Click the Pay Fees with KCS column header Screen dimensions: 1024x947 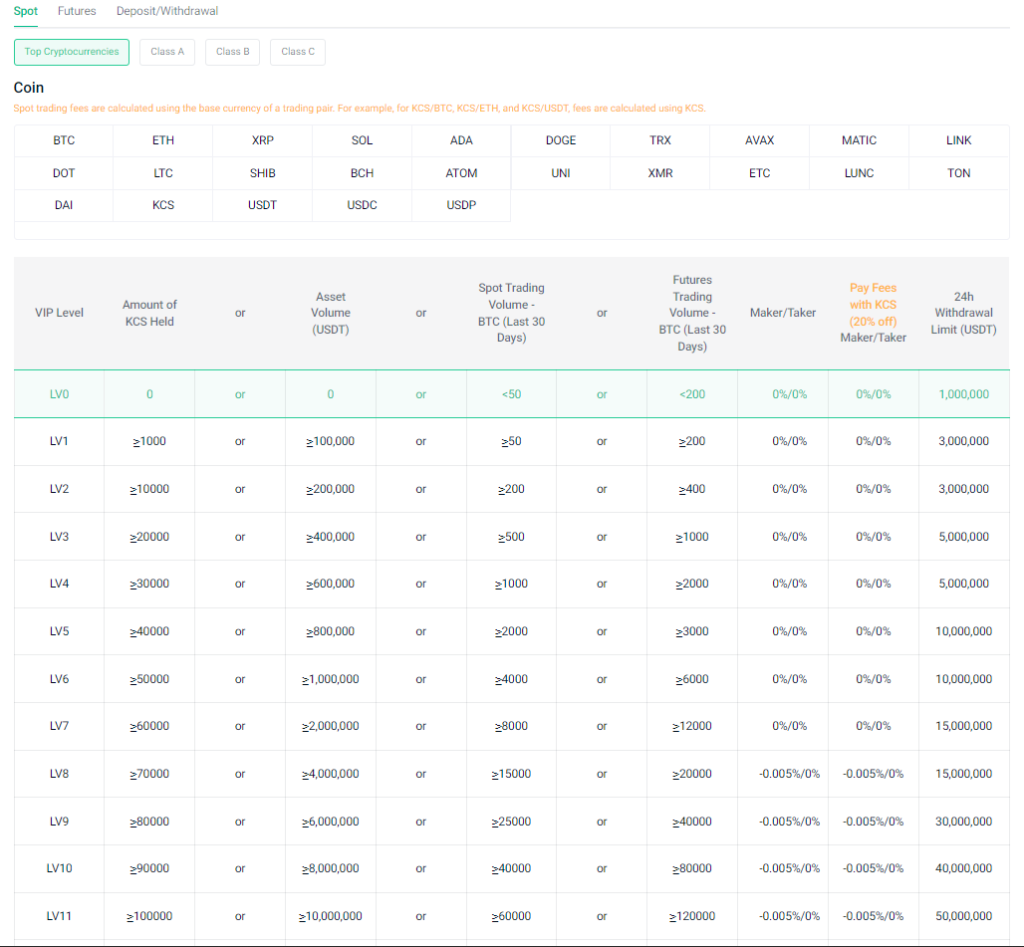[x=873, y=313]
